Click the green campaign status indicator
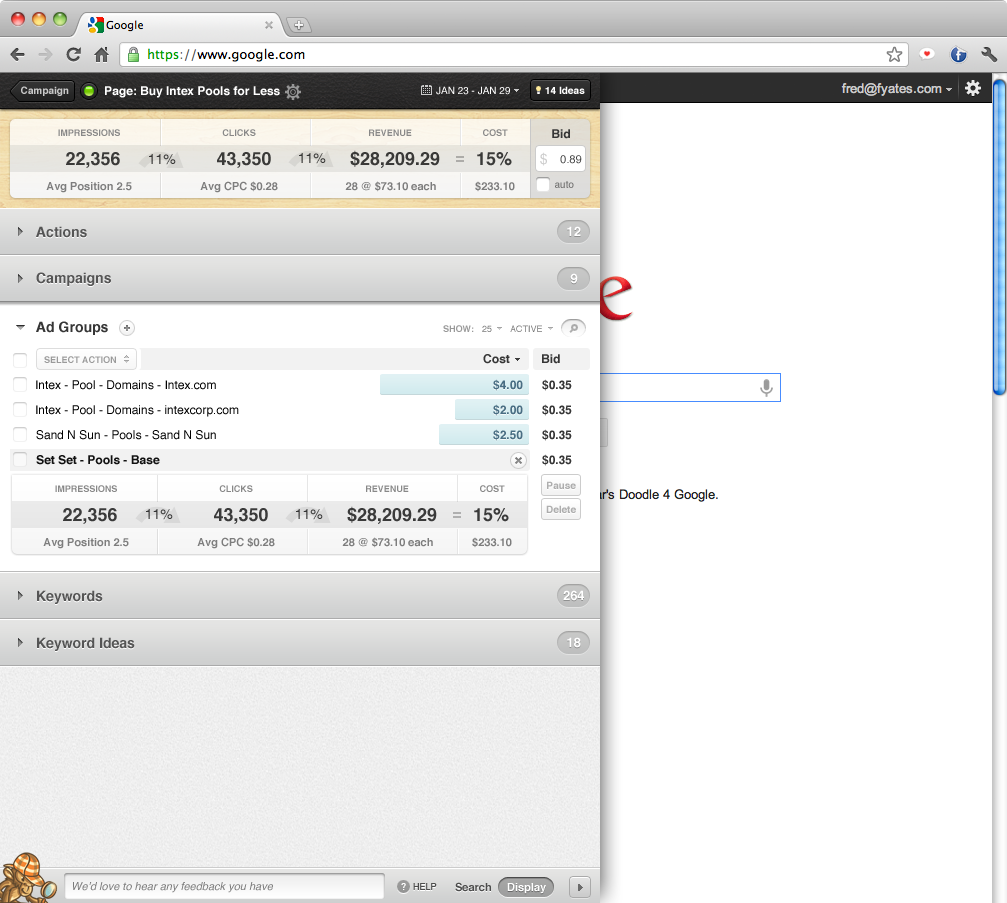Image resolution: width=1007 pixels, height=903 pixels. [89, 91]
